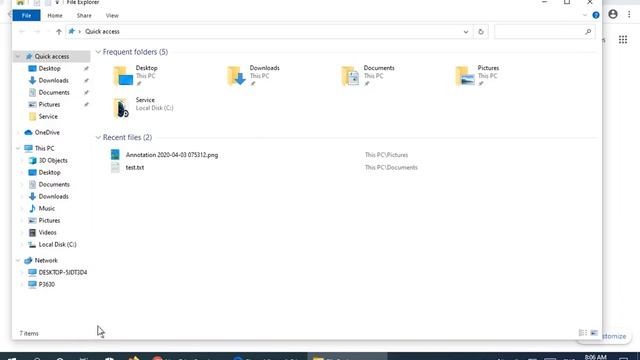
Task: Open the View ribbon tab
Action: click(112, 16)
